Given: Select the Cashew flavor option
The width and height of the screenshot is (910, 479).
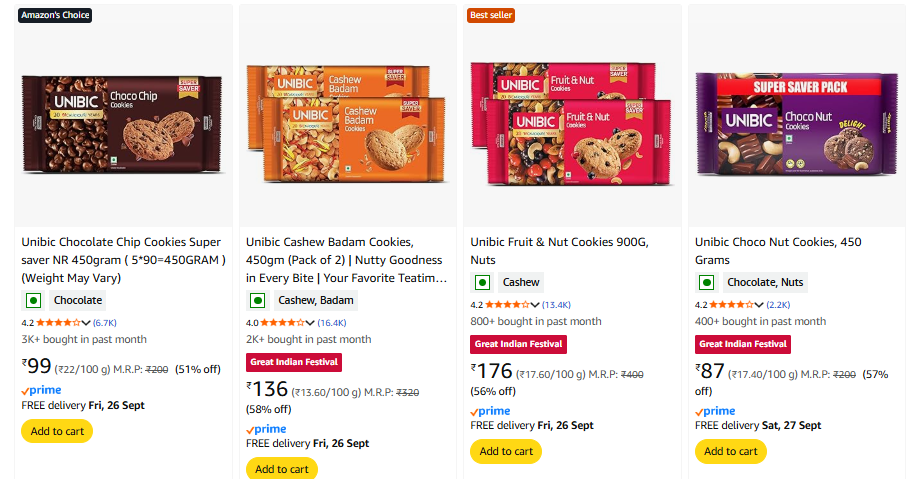Looking at the screenshot, I should coord(520,282).
